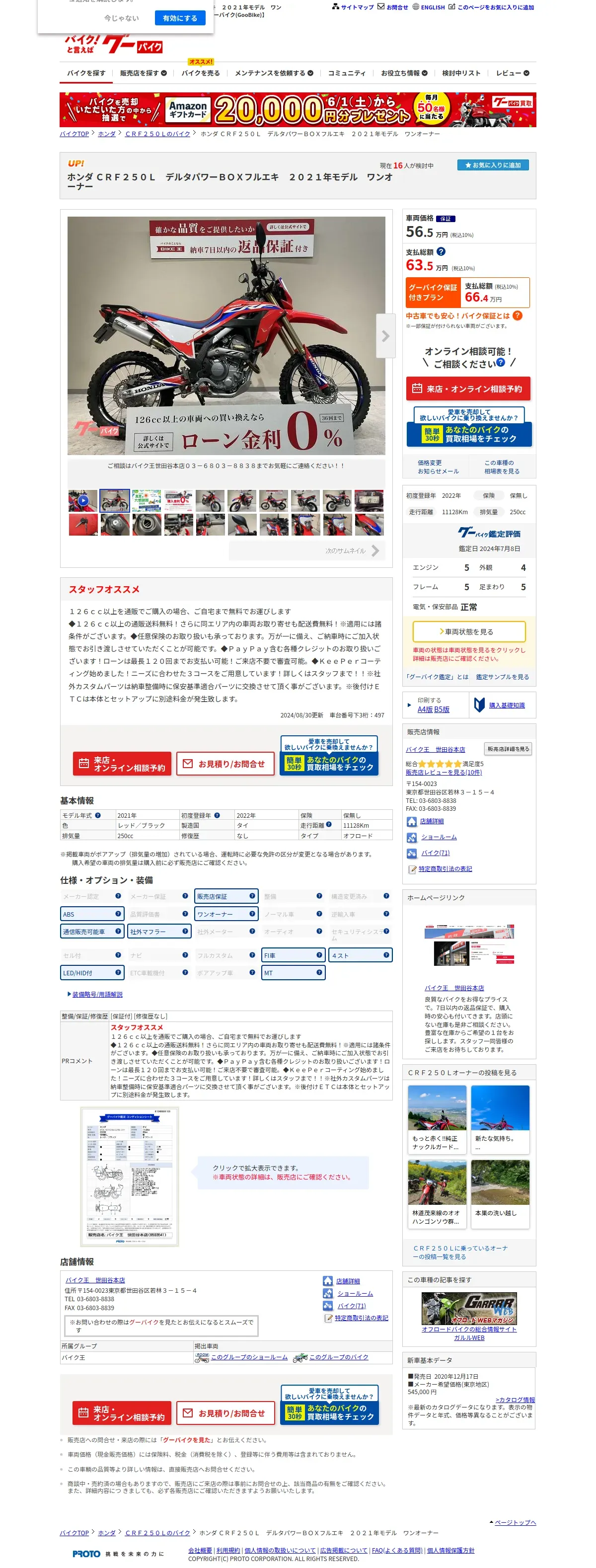Viewport: 596px width, 1568px height.
Task: Click the bookmark-page icon beside このページをお気に入りに追加
Action: click(x=451, y=6)
